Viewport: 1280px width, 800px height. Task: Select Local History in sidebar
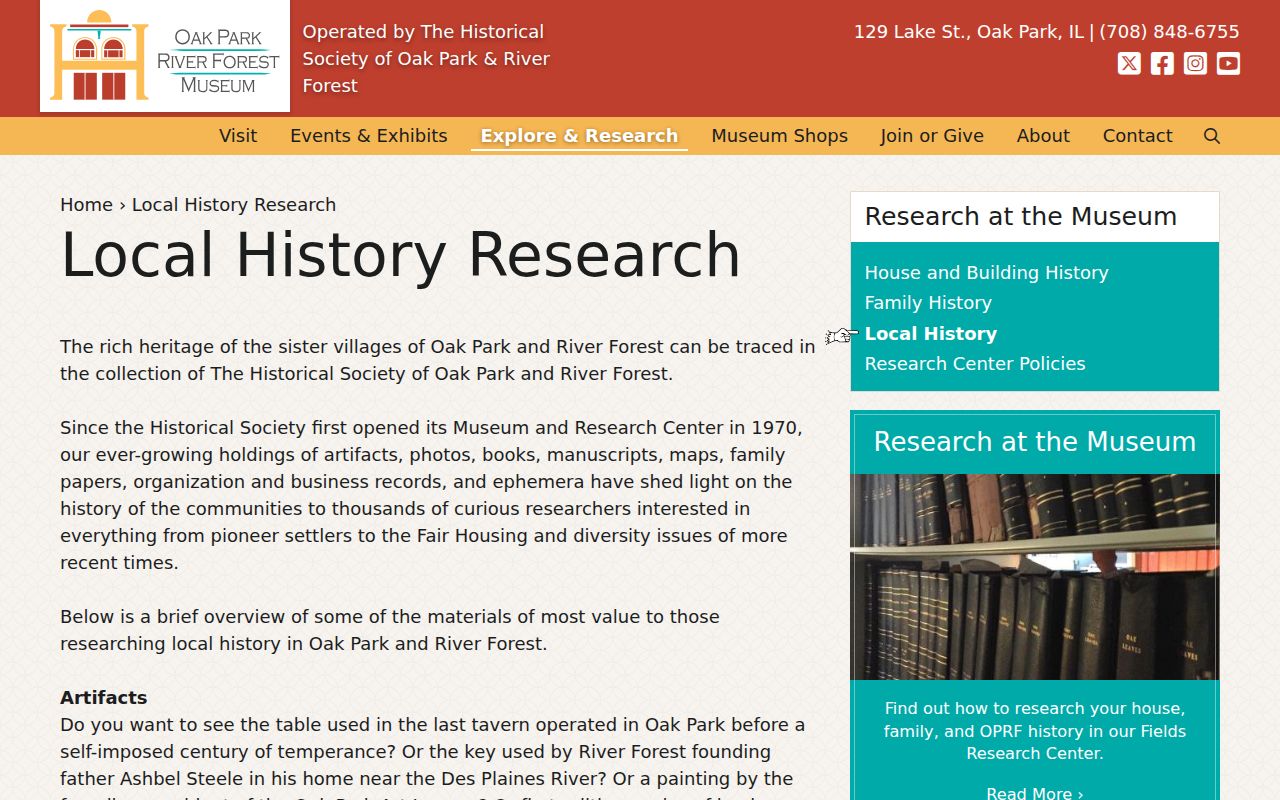[x=931, y=334]
